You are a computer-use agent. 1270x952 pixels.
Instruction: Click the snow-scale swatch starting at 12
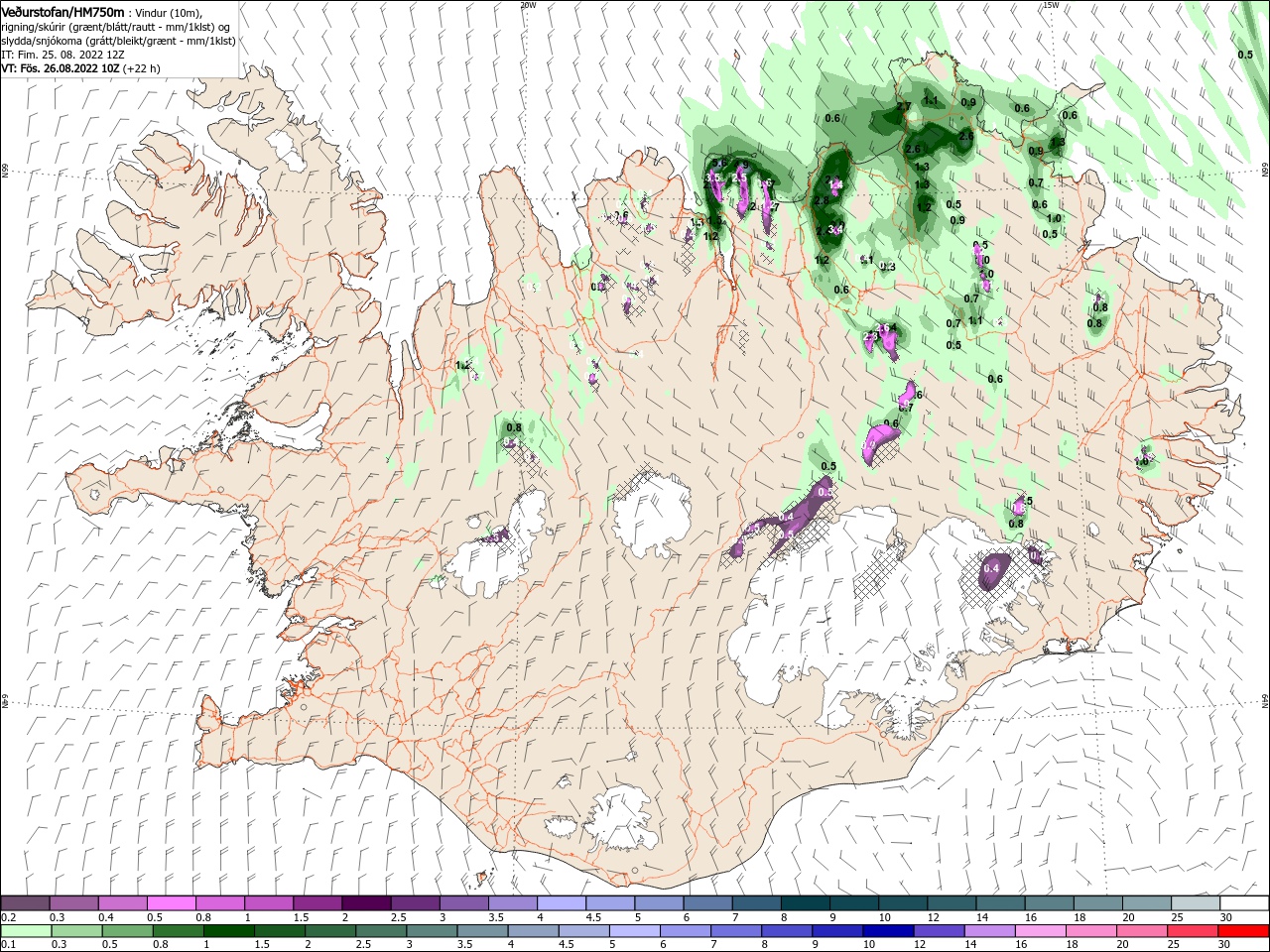pyautogui.click(x=952, y=903)
